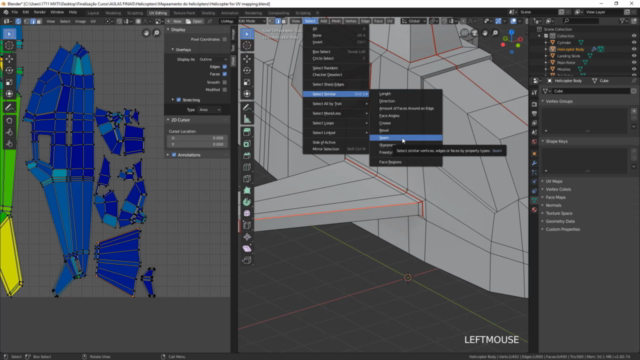Screen dimensions: 640x360
Task: Disable the Stretching checkbox
Action: [178, 100]
